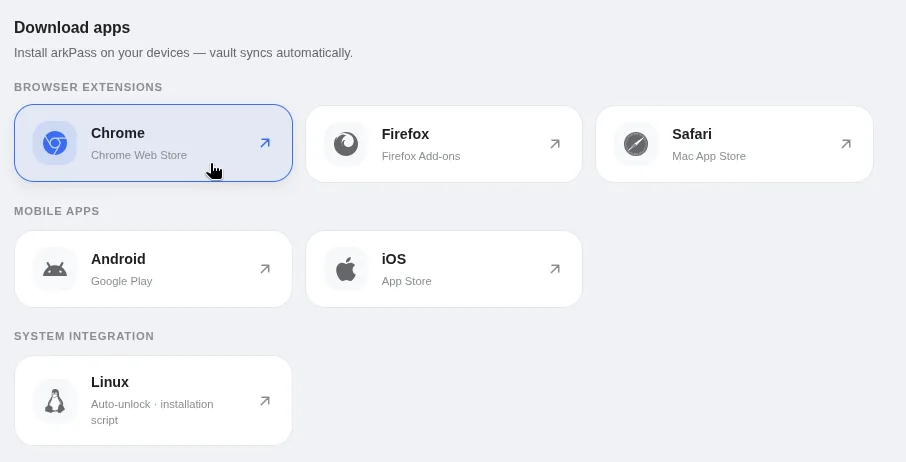Viewport: 906px width, 462px height.
Task: Choose the Google Play subtitle
Action: point(121,281)
